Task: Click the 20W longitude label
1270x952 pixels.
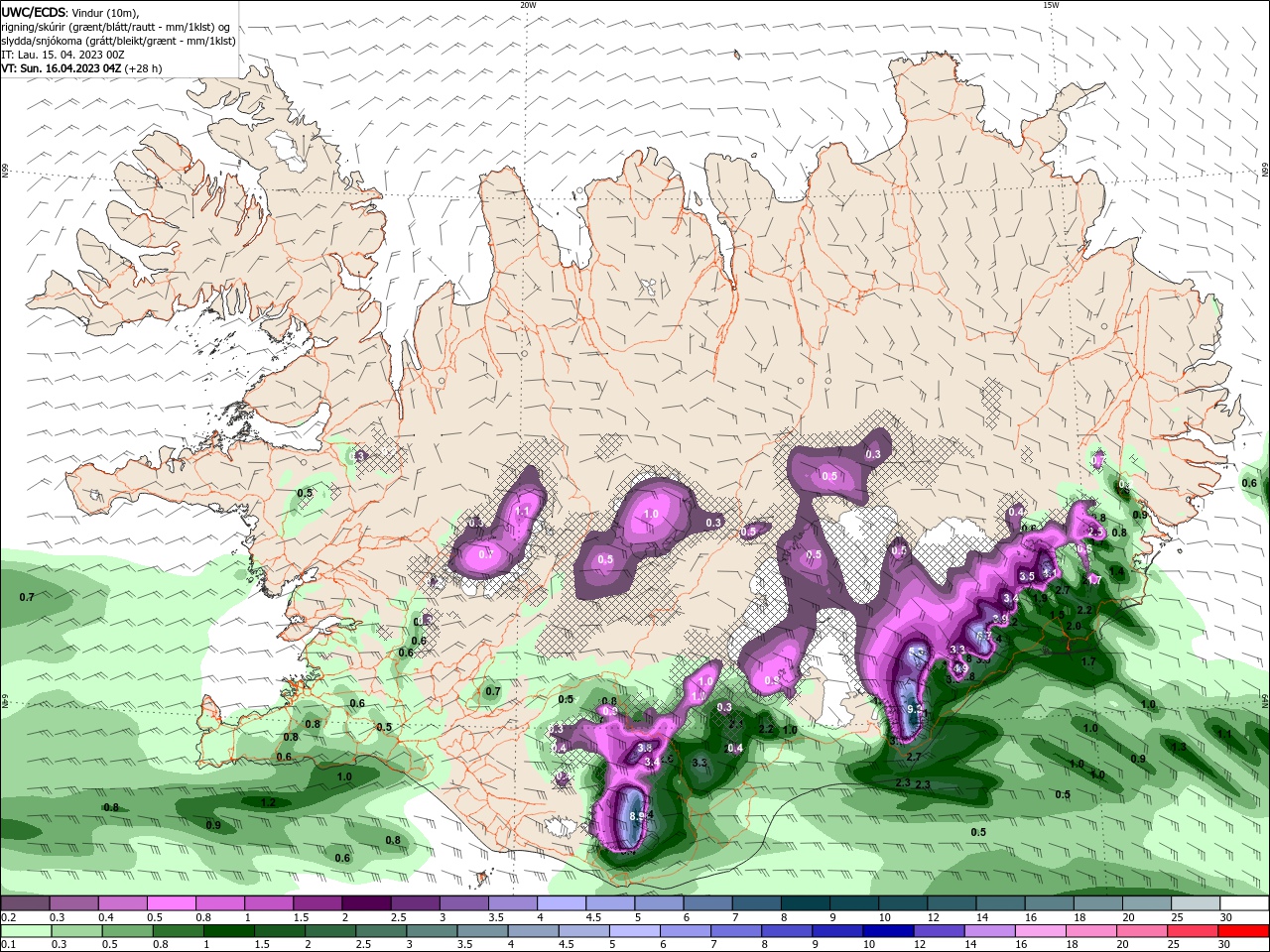Action: 529,5
